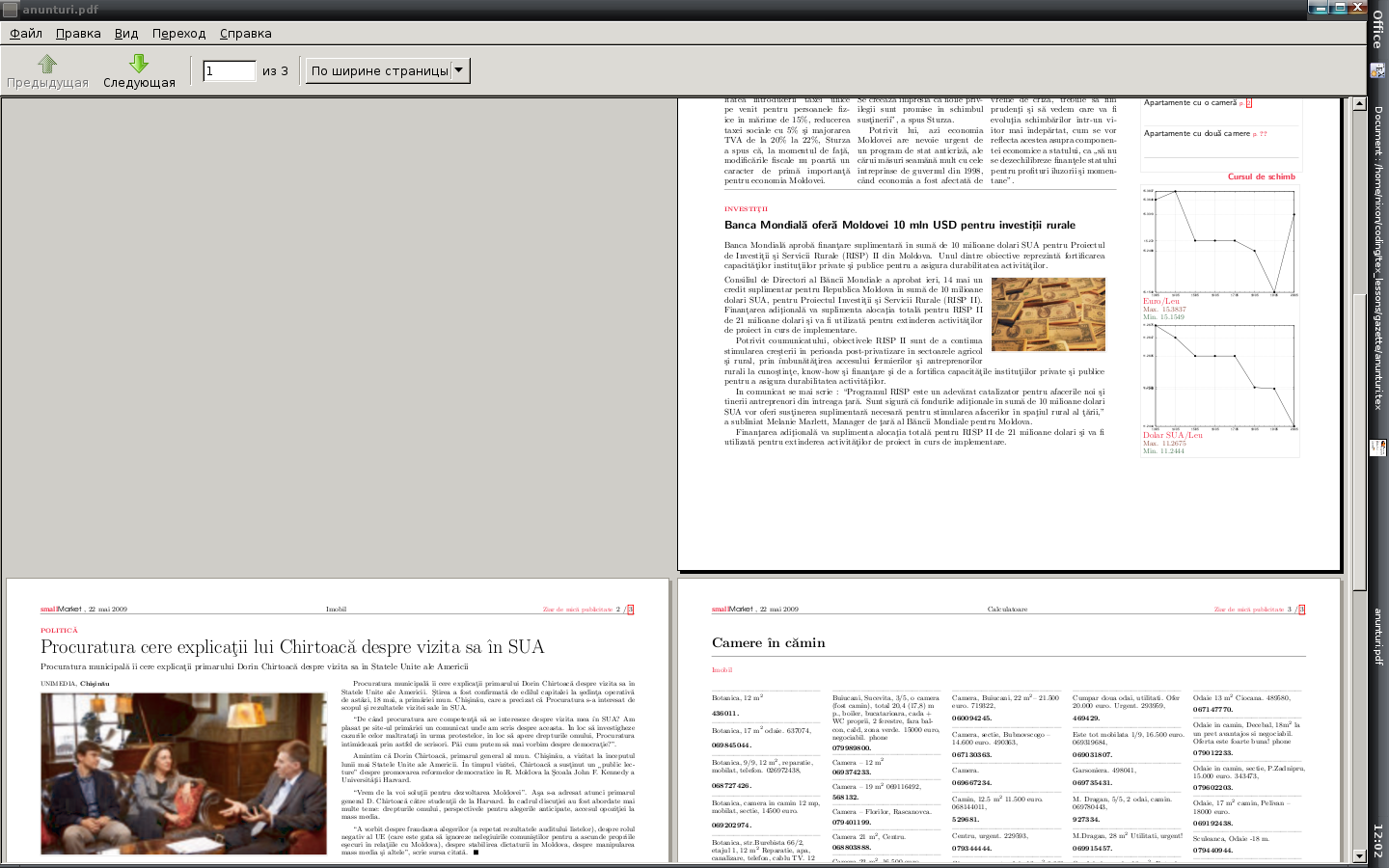Select the TeX document taskbar icon
This screenshot has width=1389, height=868.
[1377, 70]
